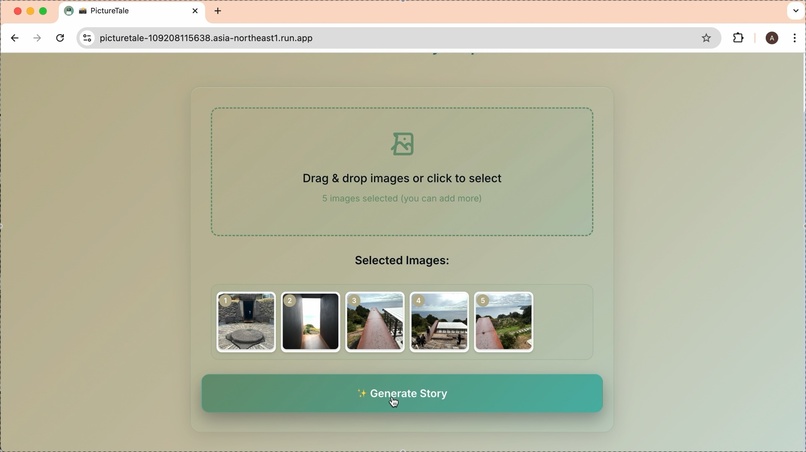Click Drag & drop images text
The image size is (806, 452).
402,178
